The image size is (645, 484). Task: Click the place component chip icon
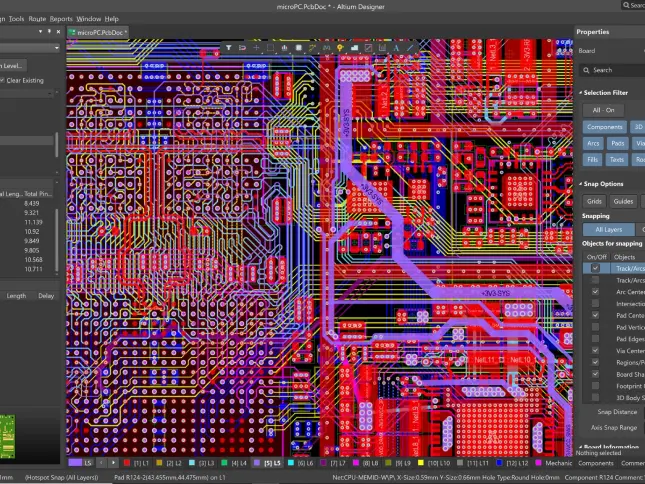coord(299,48)
